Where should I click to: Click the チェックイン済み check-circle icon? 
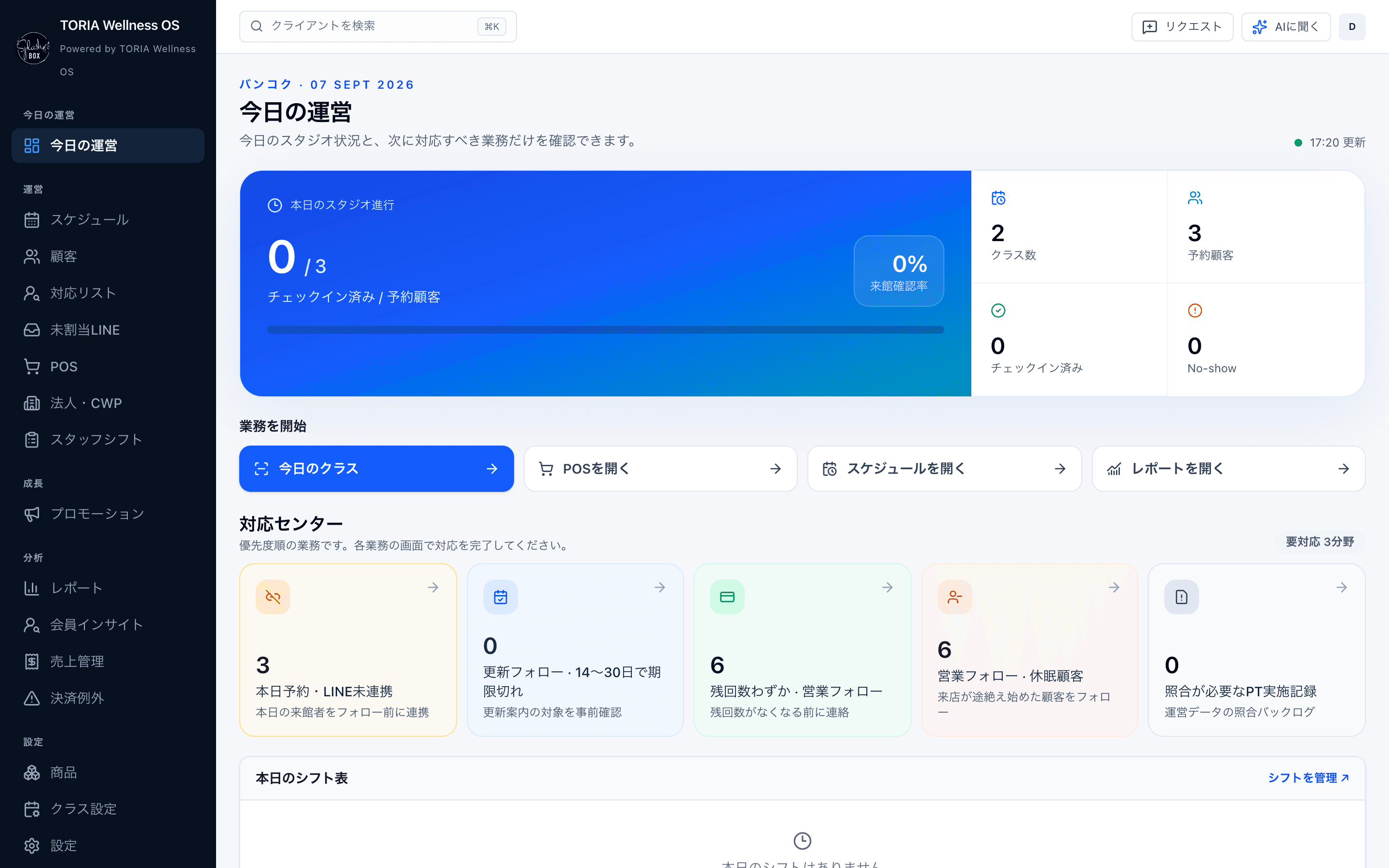[998, 311]
